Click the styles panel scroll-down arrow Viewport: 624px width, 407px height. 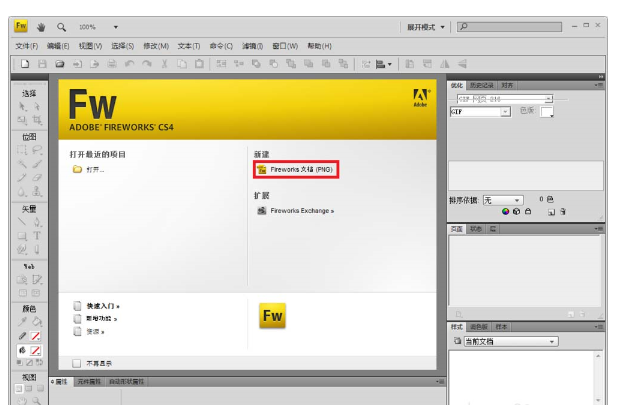(598, 399)
